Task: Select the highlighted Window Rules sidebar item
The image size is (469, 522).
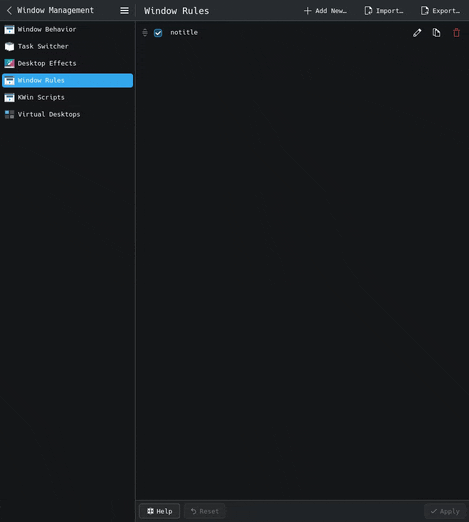Action: pyautogui.click(x=67, y=81)
